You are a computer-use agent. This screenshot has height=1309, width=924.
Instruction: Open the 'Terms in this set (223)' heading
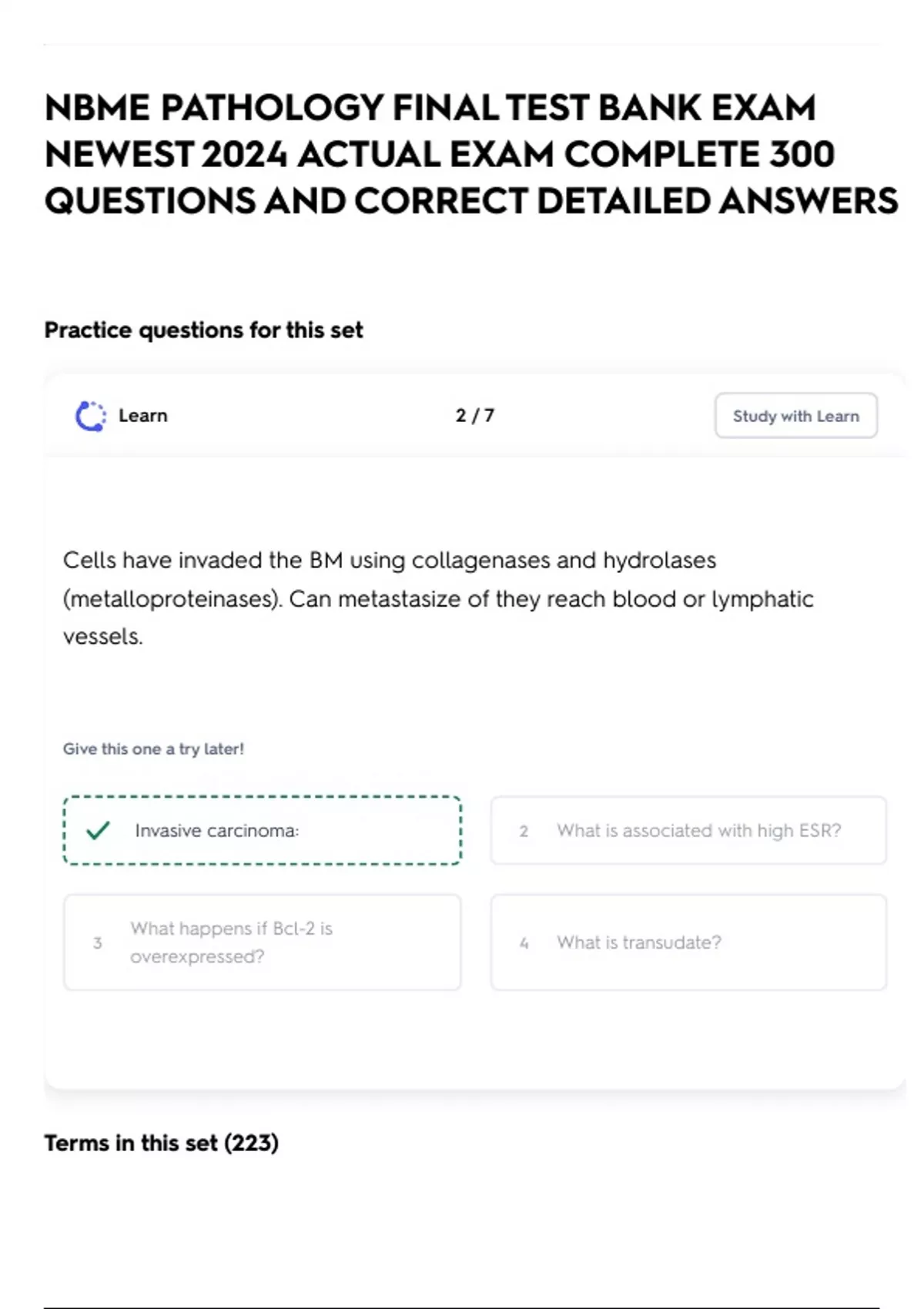pos(161,1143)
